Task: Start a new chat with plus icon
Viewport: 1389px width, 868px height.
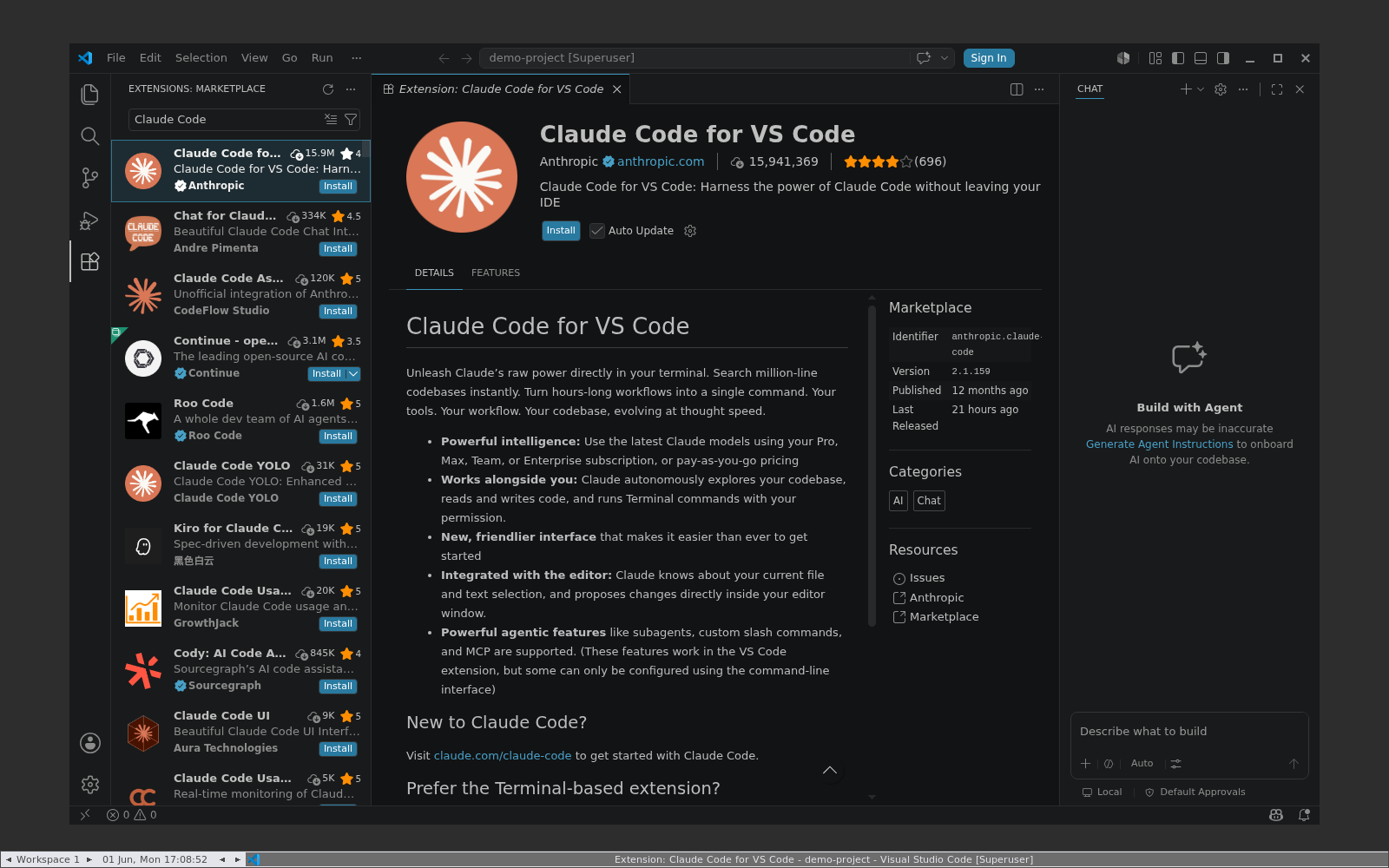Action: tap(1186, 89)
